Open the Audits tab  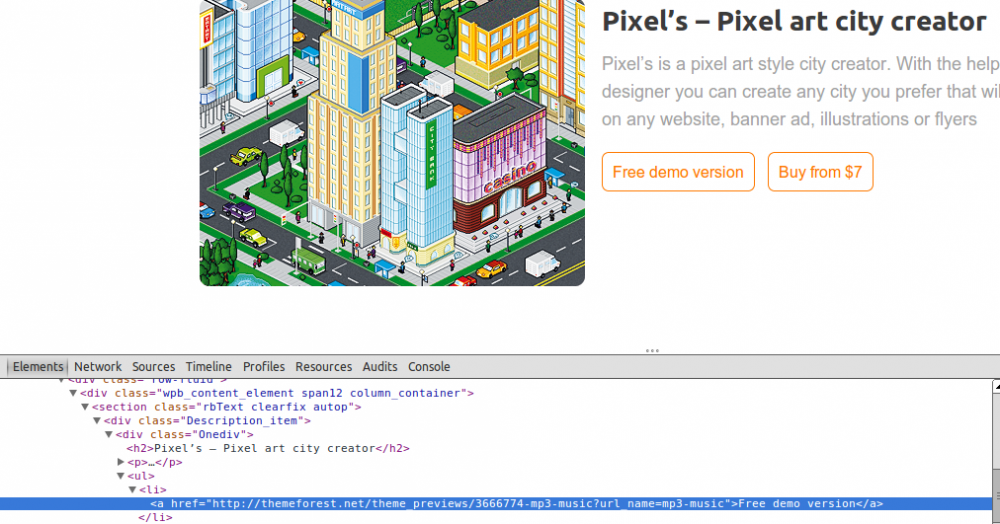[379, 367]
